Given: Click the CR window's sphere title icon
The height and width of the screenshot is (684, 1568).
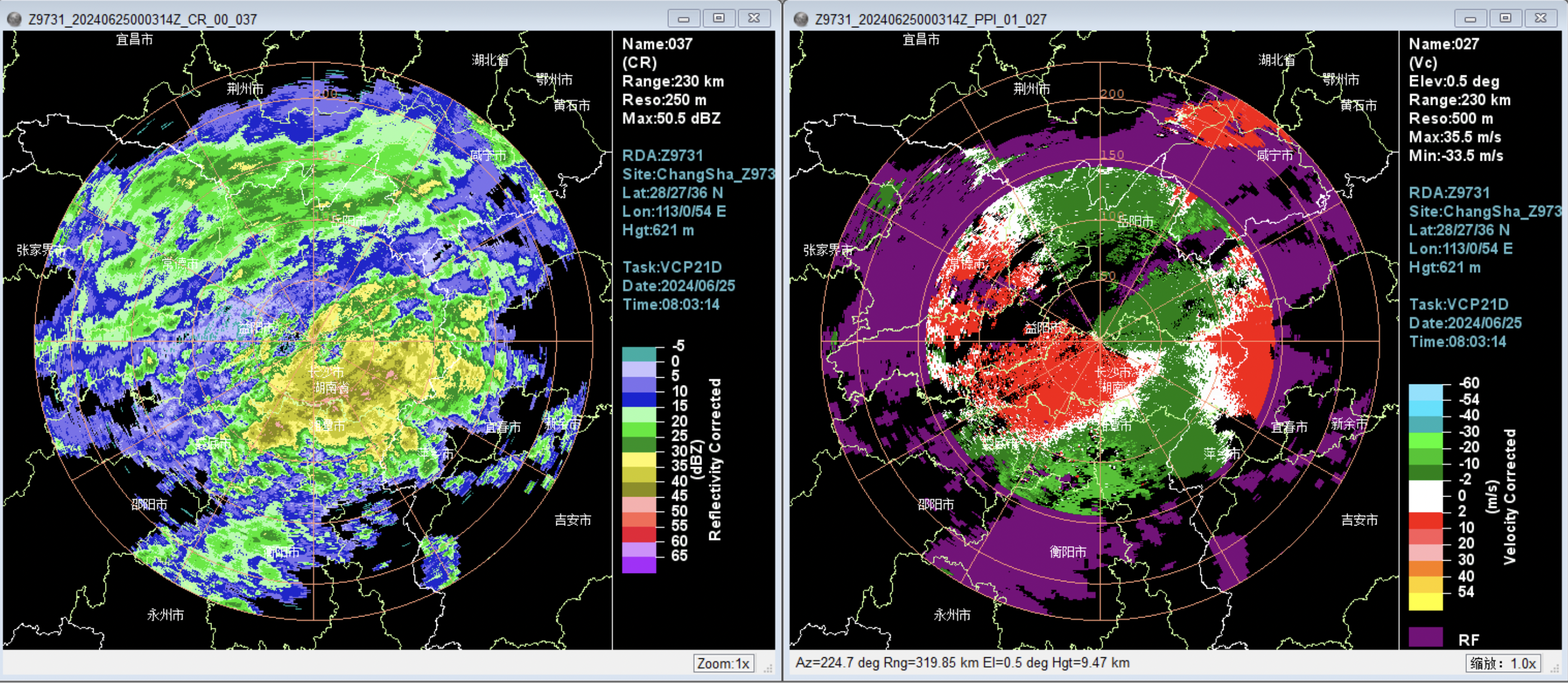Looking at the screenshot, I should (x=14, y=19).
